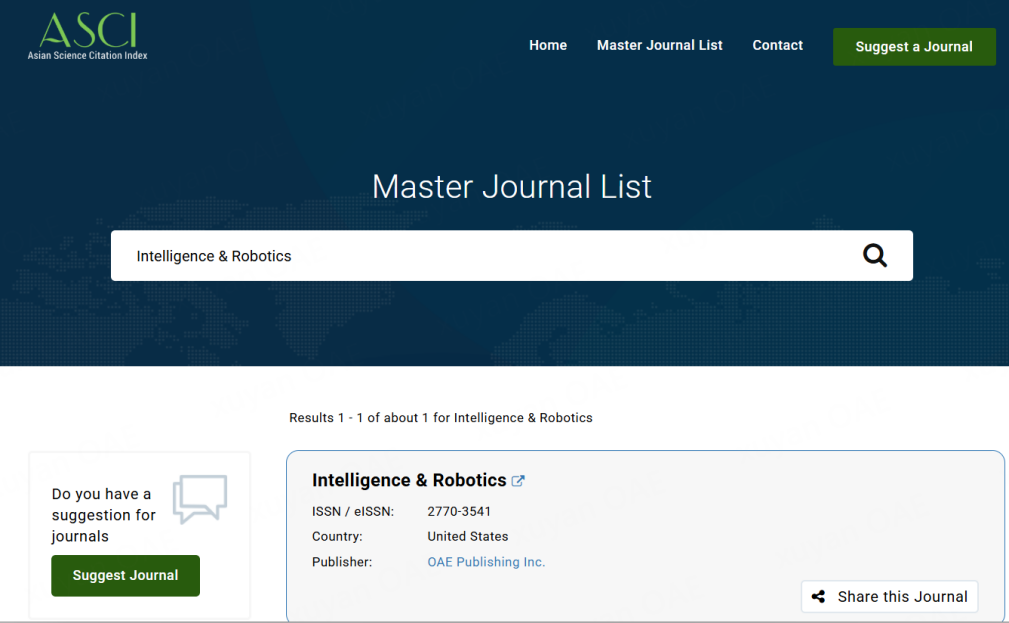
Task: Click the speech bubbles suggestion icon
Action: [200, 498]
